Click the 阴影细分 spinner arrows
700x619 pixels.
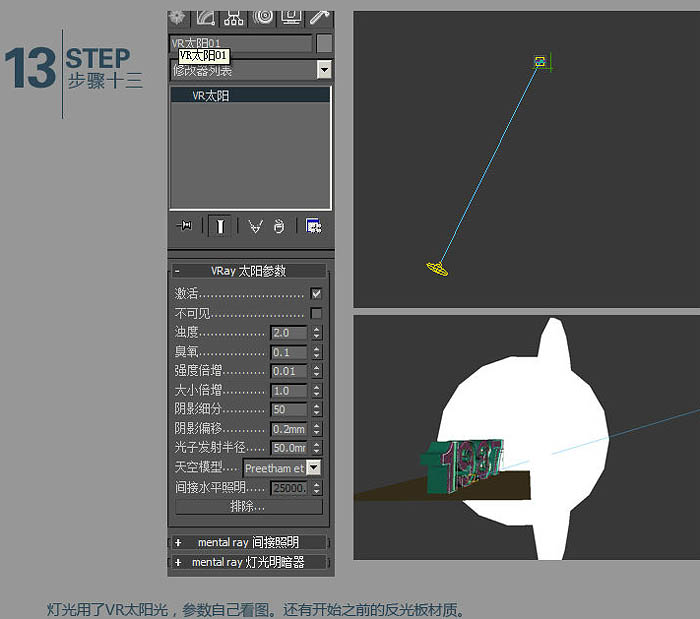[x=317, y=409]
